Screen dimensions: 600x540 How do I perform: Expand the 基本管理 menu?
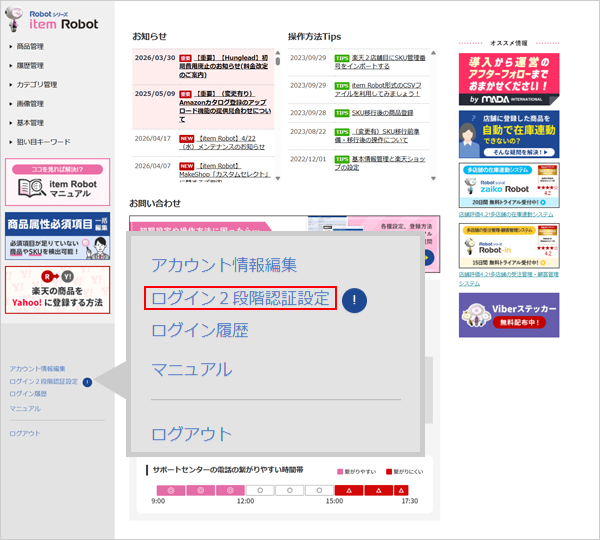click(30, 123)
